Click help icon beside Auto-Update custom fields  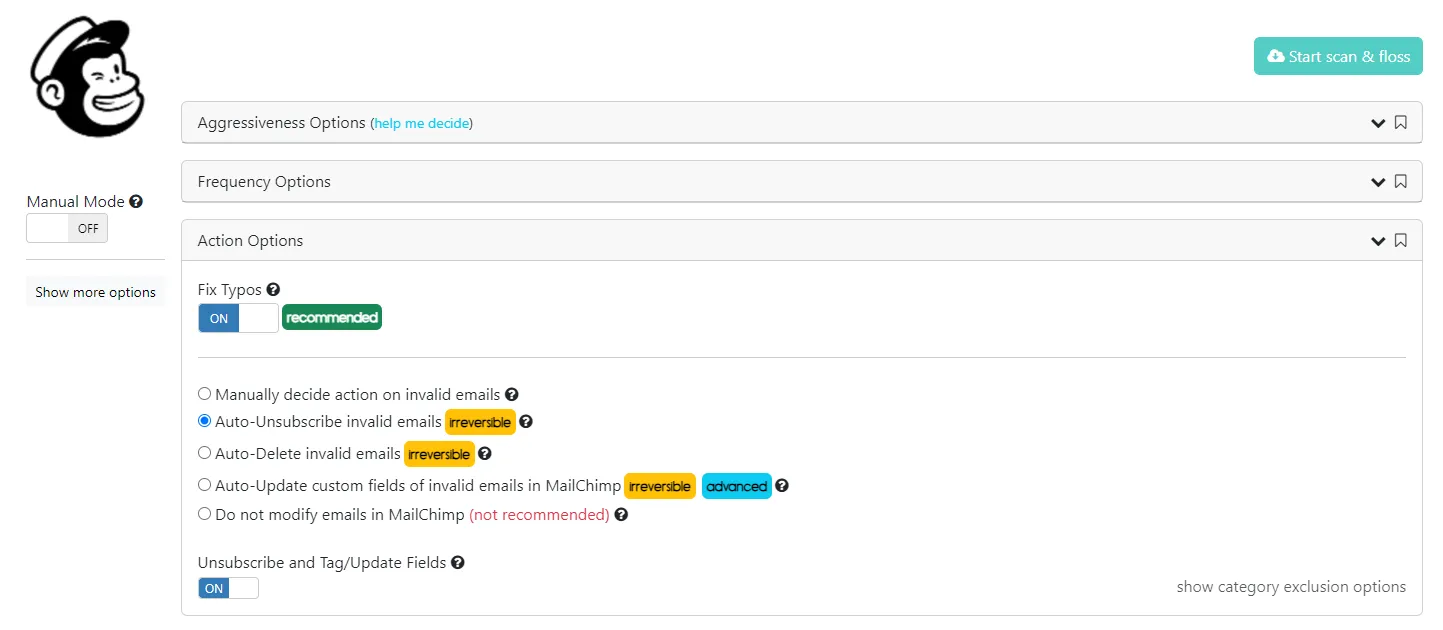(782, 486)
